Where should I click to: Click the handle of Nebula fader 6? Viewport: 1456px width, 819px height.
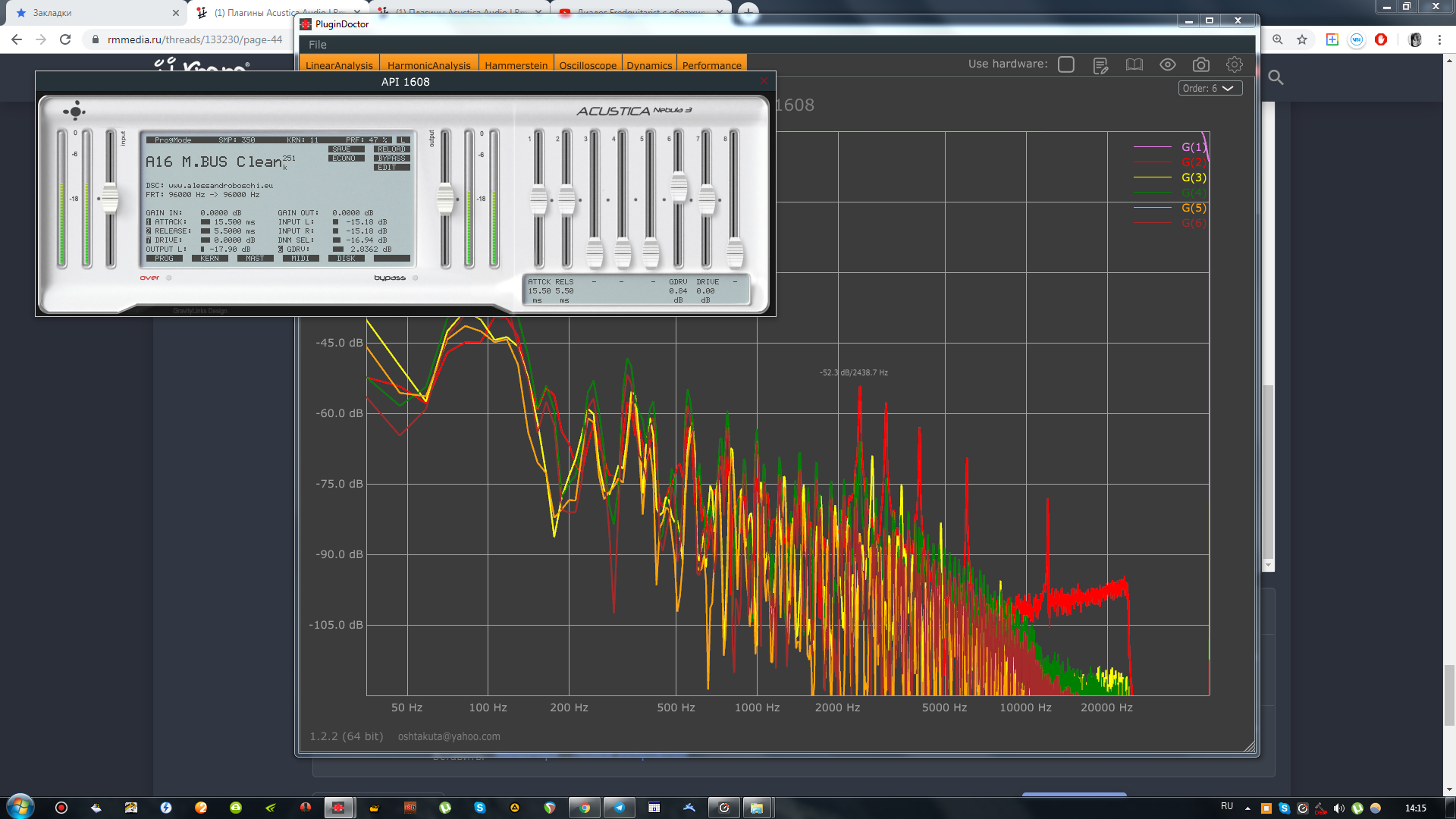click(679, 187)
